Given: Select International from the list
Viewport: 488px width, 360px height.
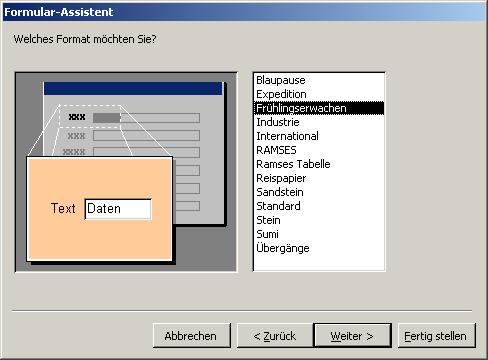Looking at the screenshot, I should pos(319,136).
